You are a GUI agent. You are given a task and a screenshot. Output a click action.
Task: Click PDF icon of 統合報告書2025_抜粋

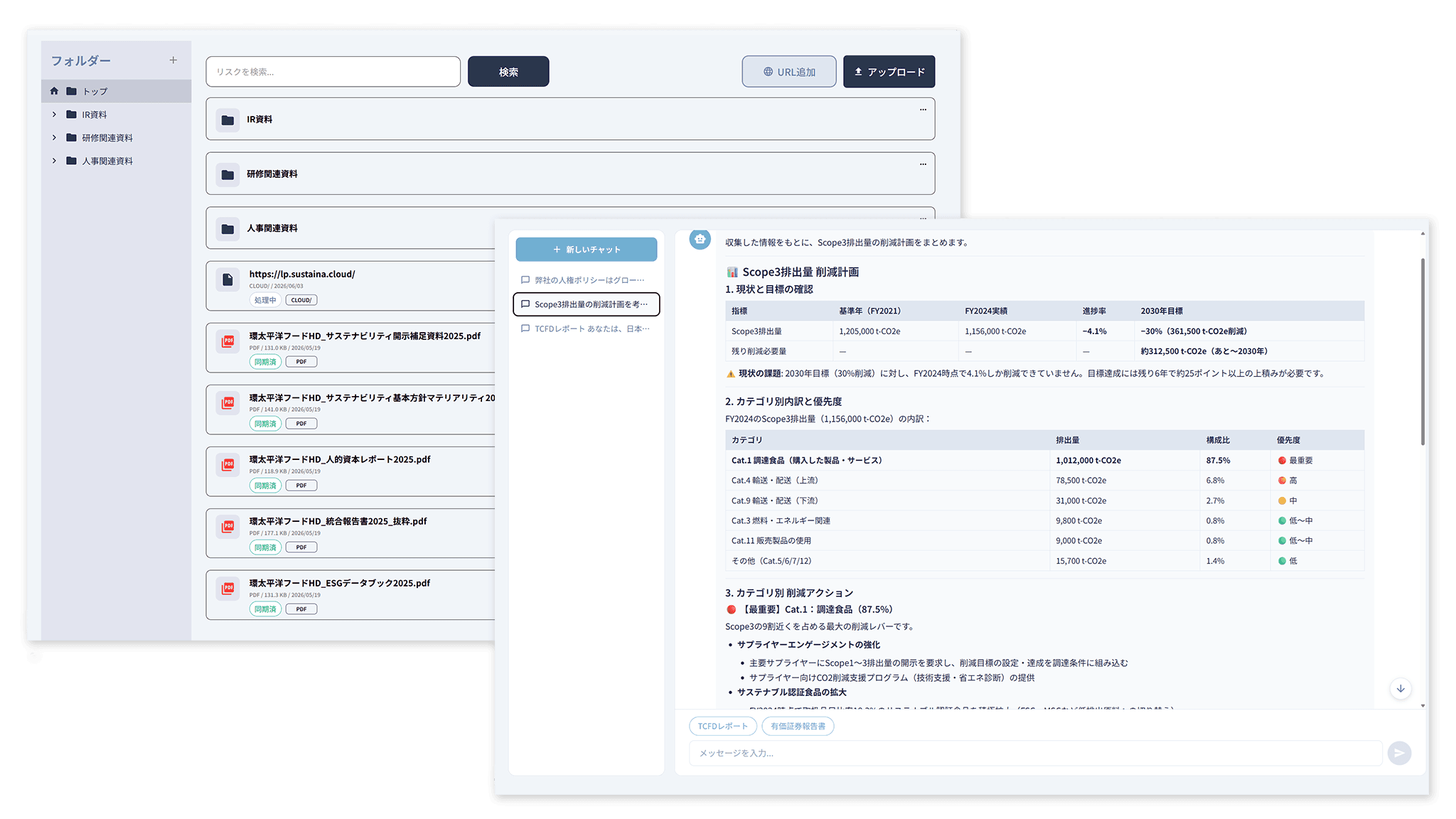(x=227, y=526)
